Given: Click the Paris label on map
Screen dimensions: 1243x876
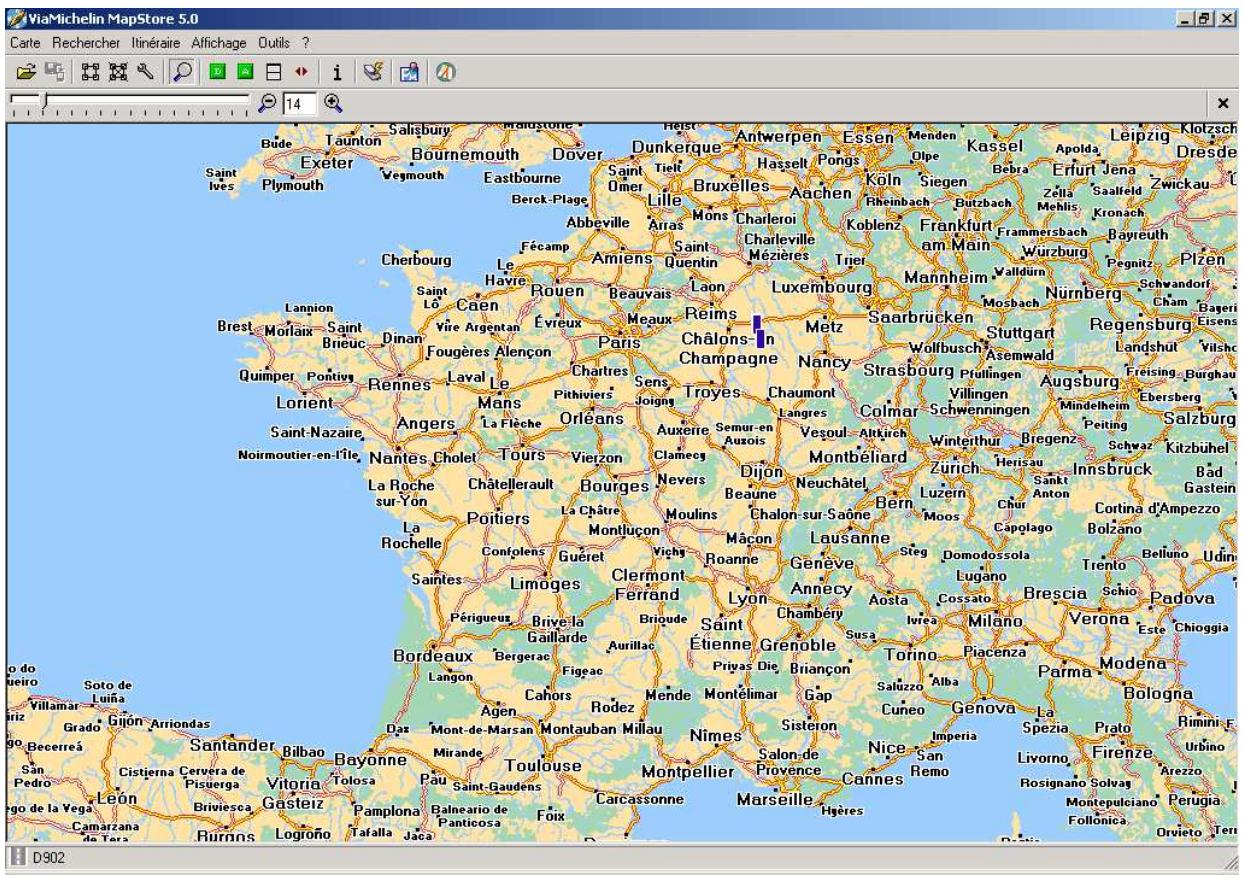Looking at the screenshot, I should 618,343.
